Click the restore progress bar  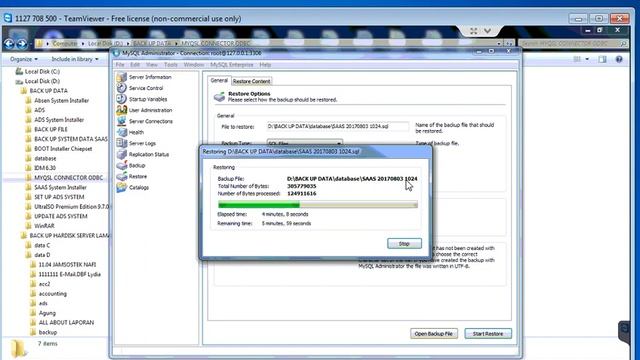[318, 204]
